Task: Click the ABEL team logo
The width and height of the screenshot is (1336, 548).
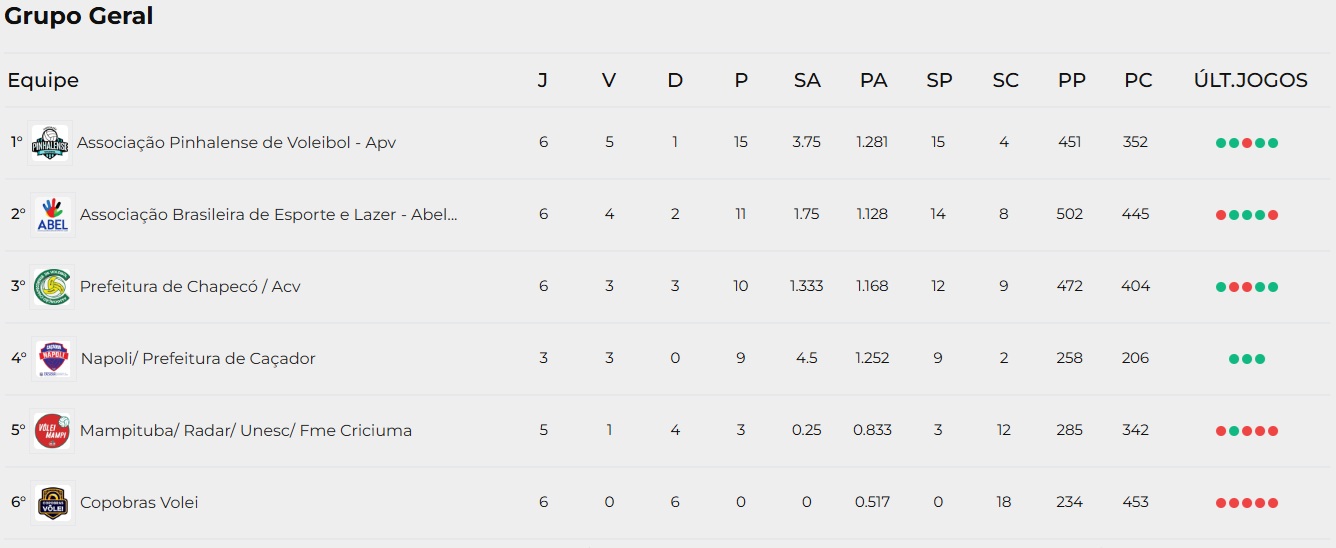Action: [53, 215]
